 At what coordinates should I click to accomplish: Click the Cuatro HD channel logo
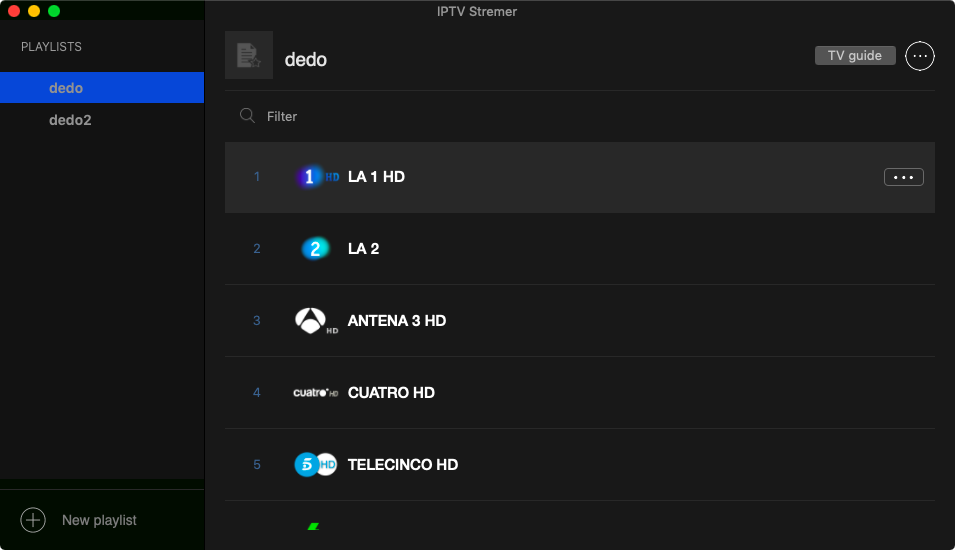[x=316, y=393]
